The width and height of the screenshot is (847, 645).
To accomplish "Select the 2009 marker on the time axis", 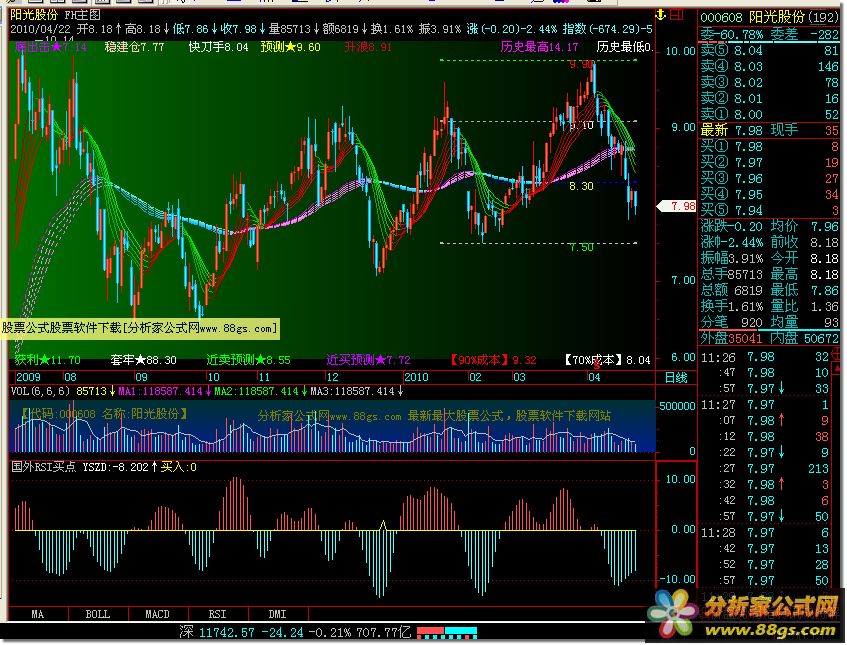I will [x=28, y=377].
